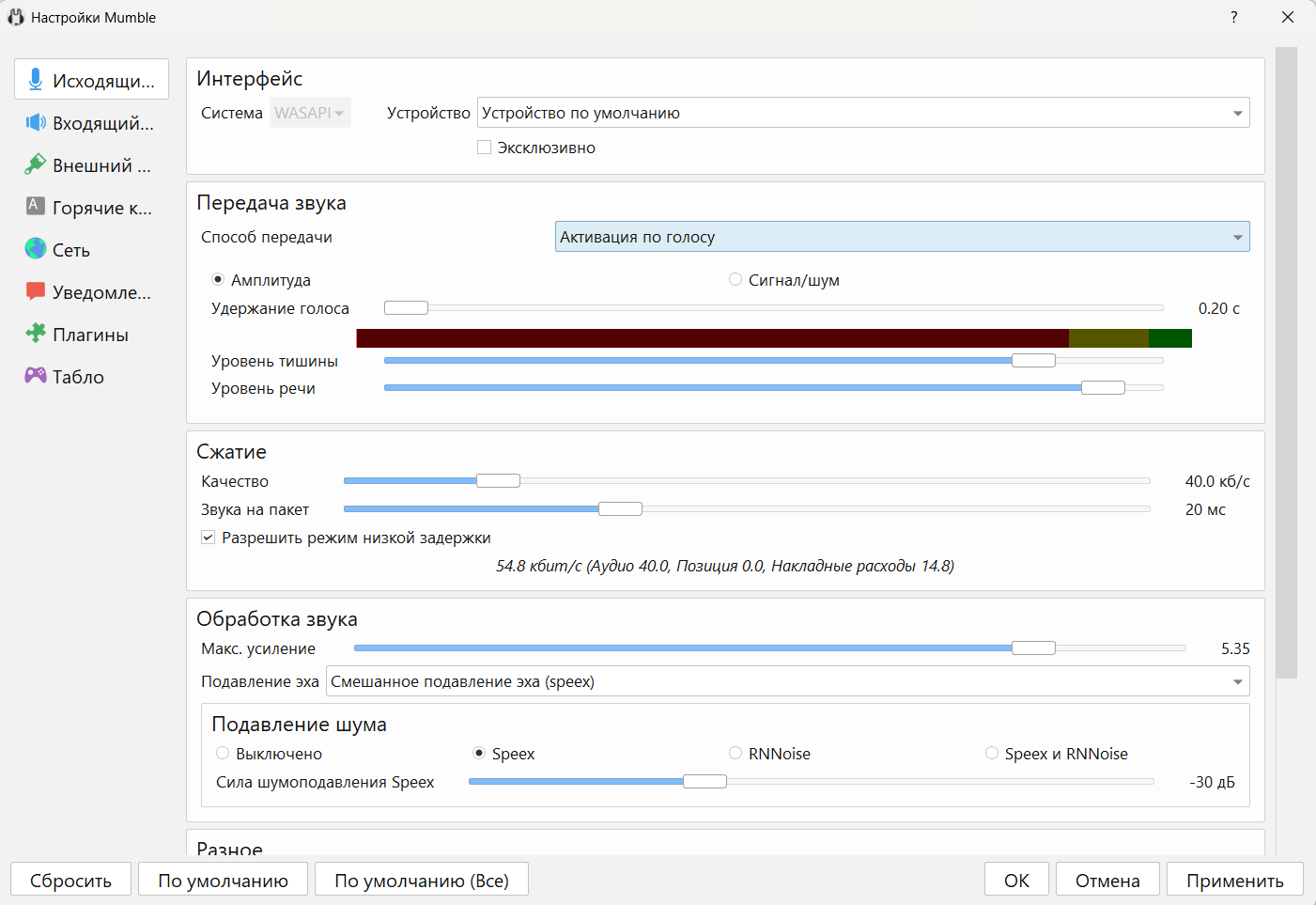The height and width of the screenshot is (905, 1316).
Task: Click the vertical scrollbar on the right
Action: click(x=1286, y=362)
